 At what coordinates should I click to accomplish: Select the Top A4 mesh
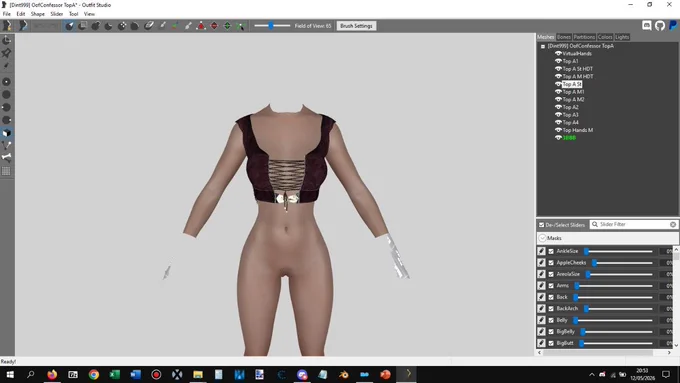(570, 122)
